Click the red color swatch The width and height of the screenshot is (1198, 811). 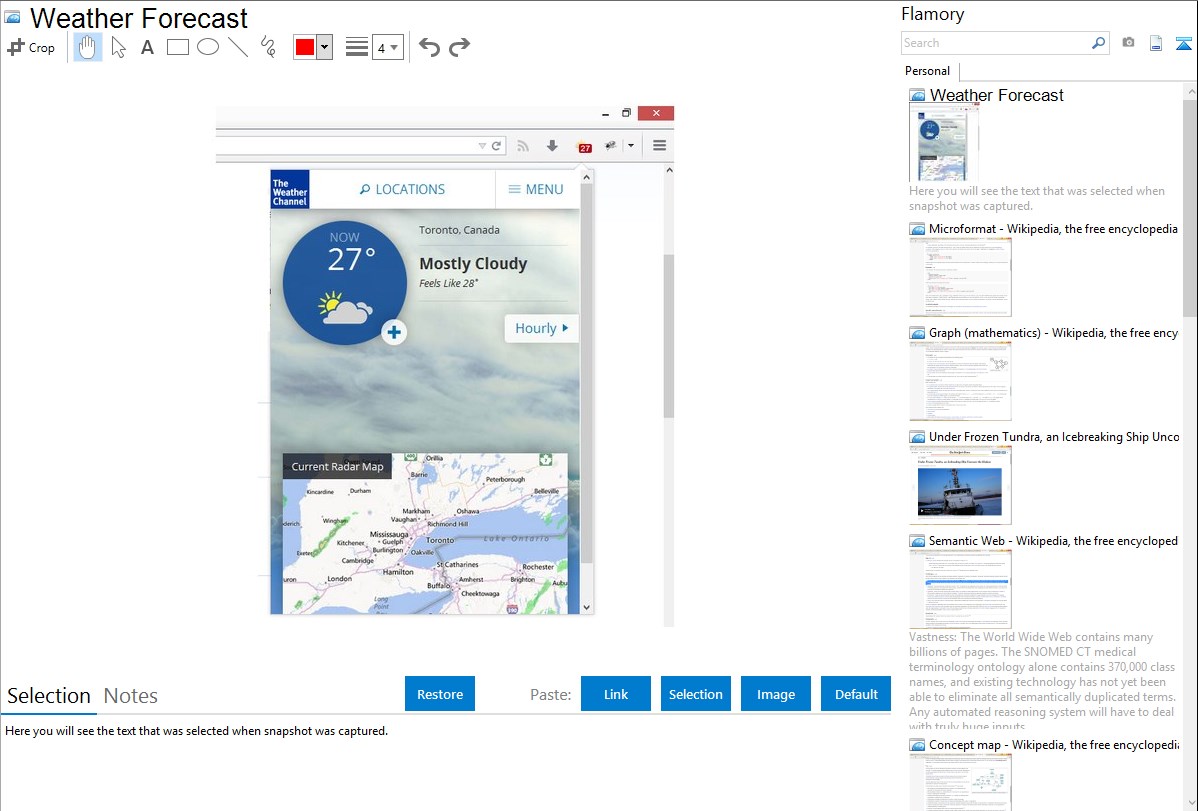(305, 47)
